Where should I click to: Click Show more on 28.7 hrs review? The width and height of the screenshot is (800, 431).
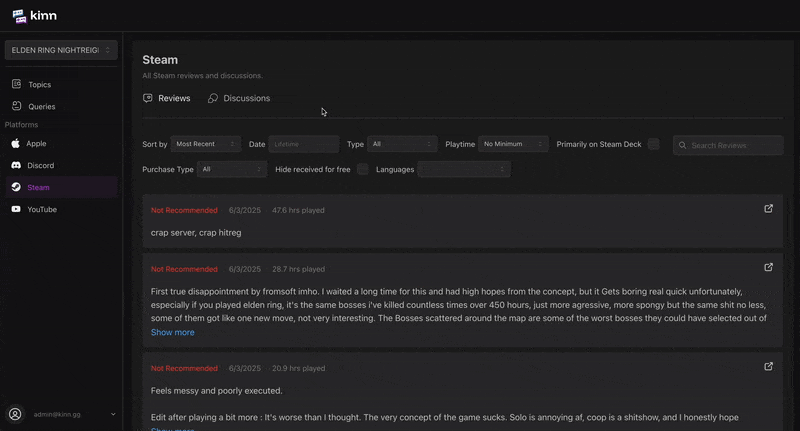(x=172, y=332)
